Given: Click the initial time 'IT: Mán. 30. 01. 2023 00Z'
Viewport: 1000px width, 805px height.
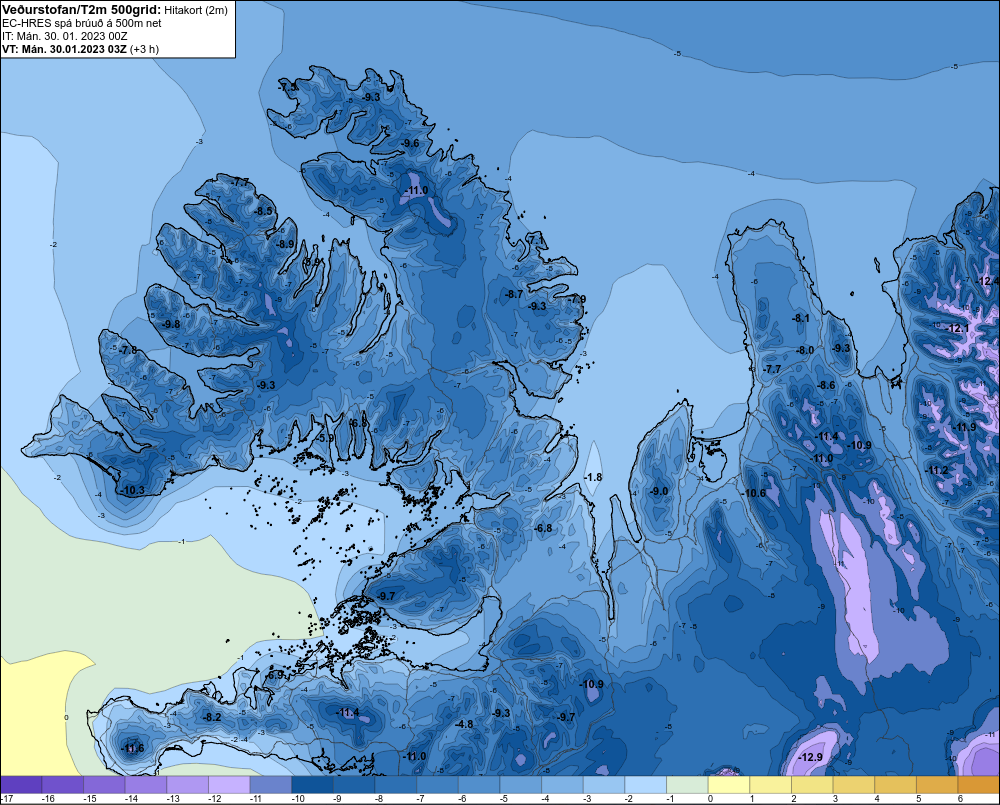Looking at the screenshot, I should (64, 36).
